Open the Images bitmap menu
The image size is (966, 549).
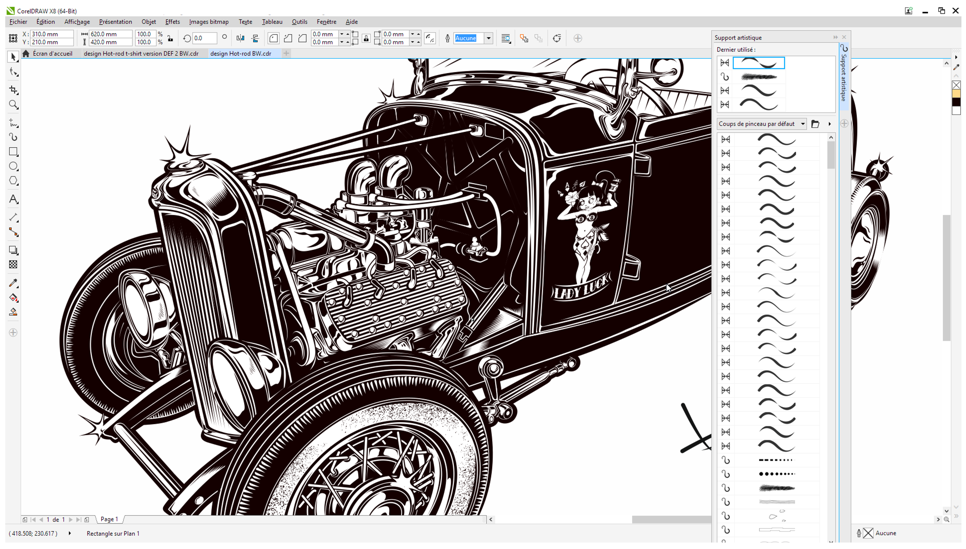pyautogui.click(x=209, y=22)
